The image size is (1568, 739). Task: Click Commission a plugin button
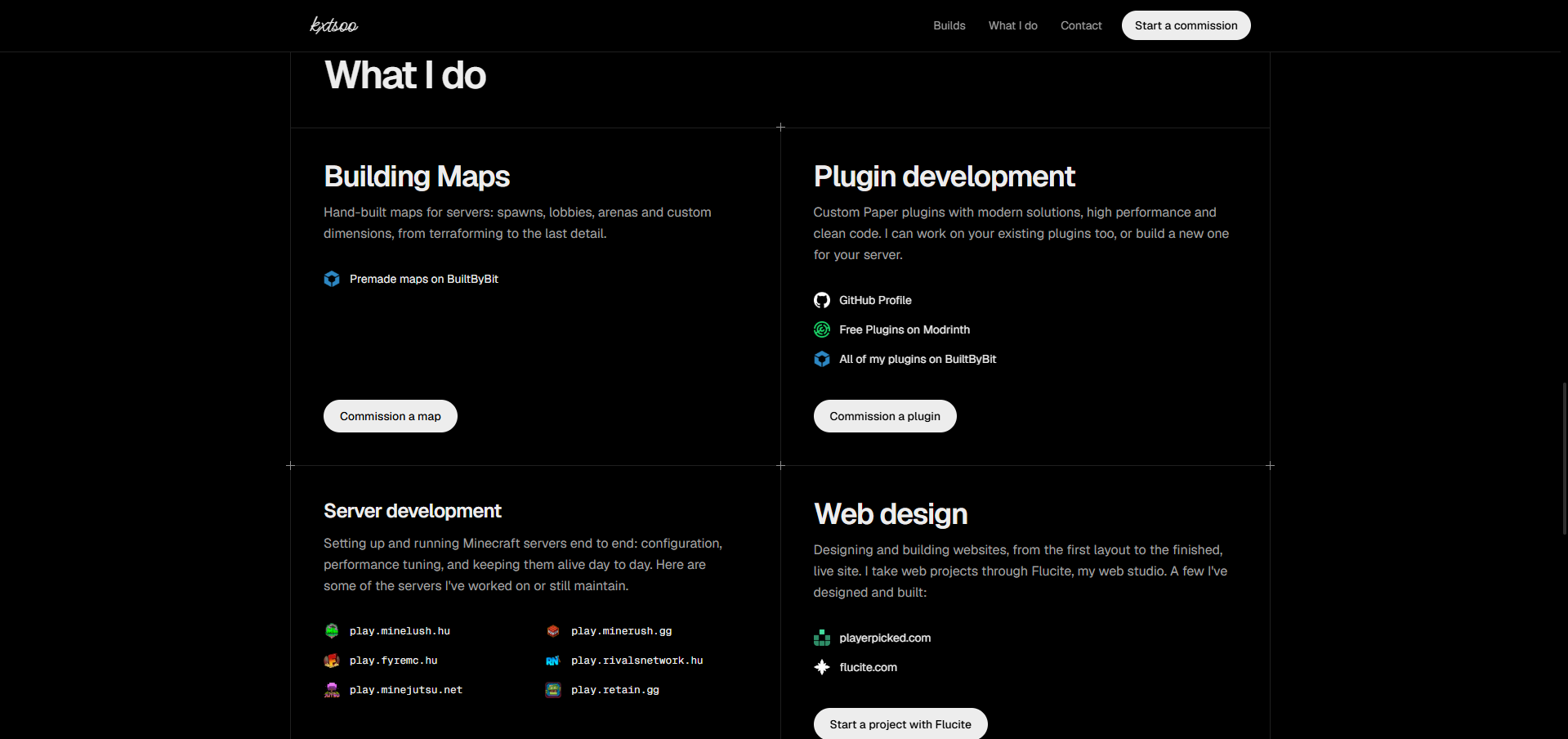click(885, 416)
